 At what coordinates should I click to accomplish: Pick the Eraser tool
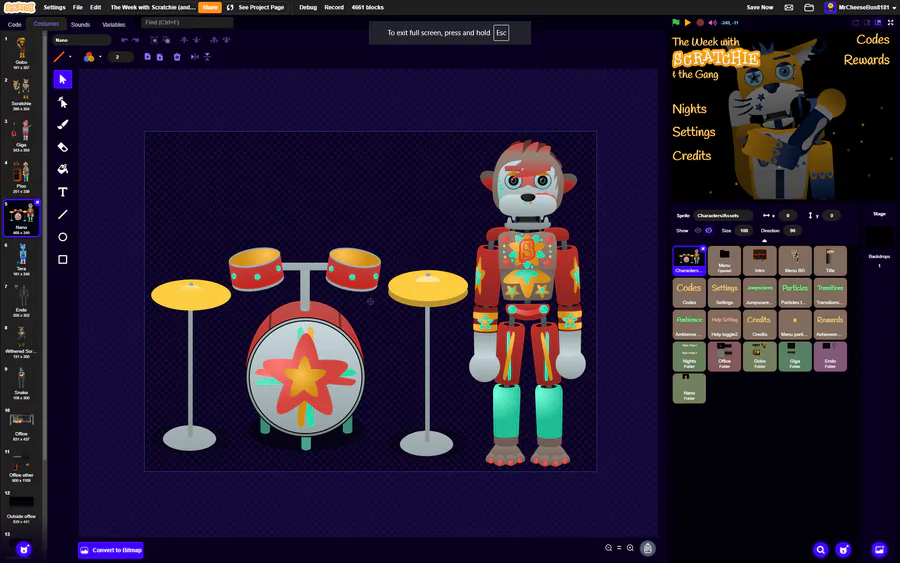(63, 147)
